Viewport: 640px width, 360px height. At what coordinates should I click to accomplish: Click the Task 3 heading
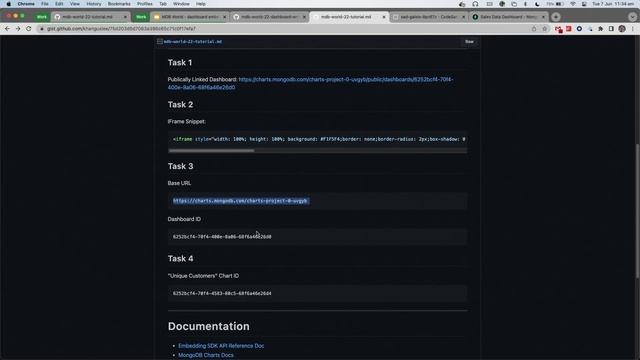180,166
